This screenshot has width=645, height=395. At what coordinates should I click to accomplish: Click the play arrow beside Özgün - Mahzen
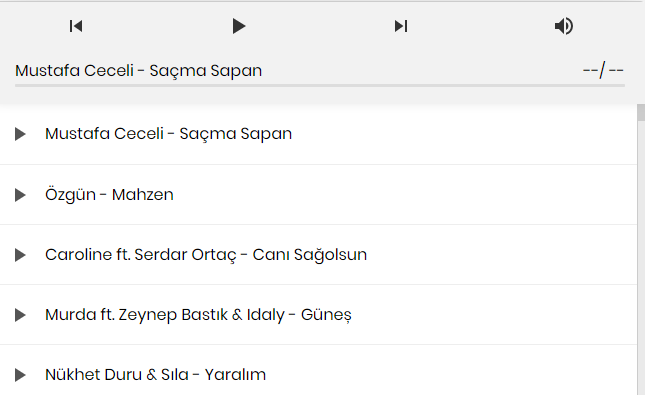click(20, 195)
